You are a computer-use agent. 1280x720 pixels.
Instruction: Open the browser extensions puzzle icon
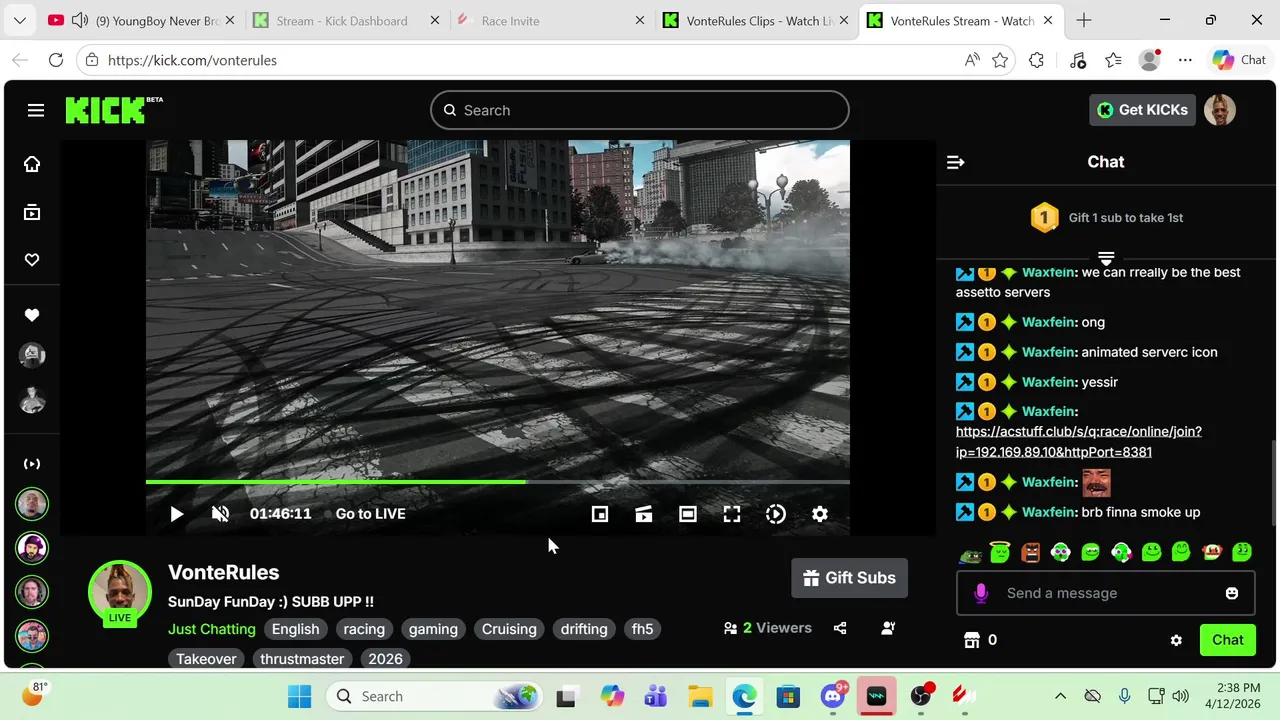tap(1036, 60)
